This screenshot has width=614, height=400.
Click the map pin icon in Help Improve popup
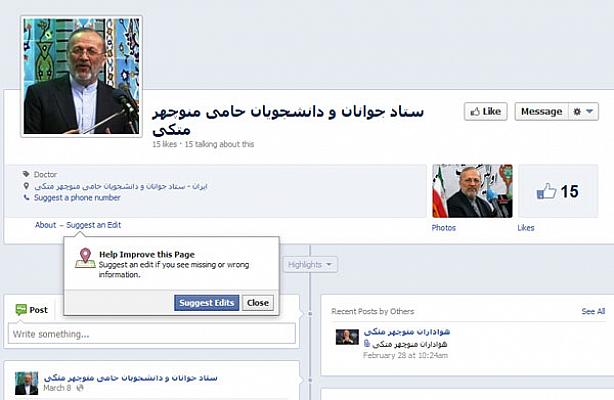click(85, 258)
